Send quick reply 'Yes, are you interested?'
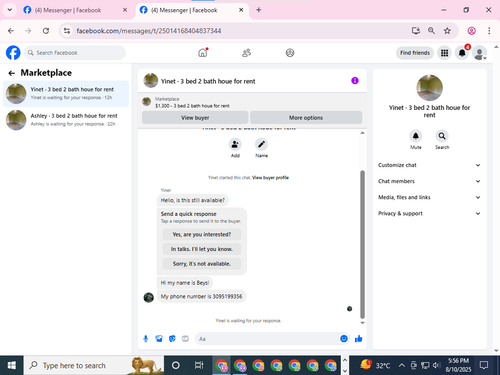Viewport: 500px width, 375px height. (x=202, y=234)
